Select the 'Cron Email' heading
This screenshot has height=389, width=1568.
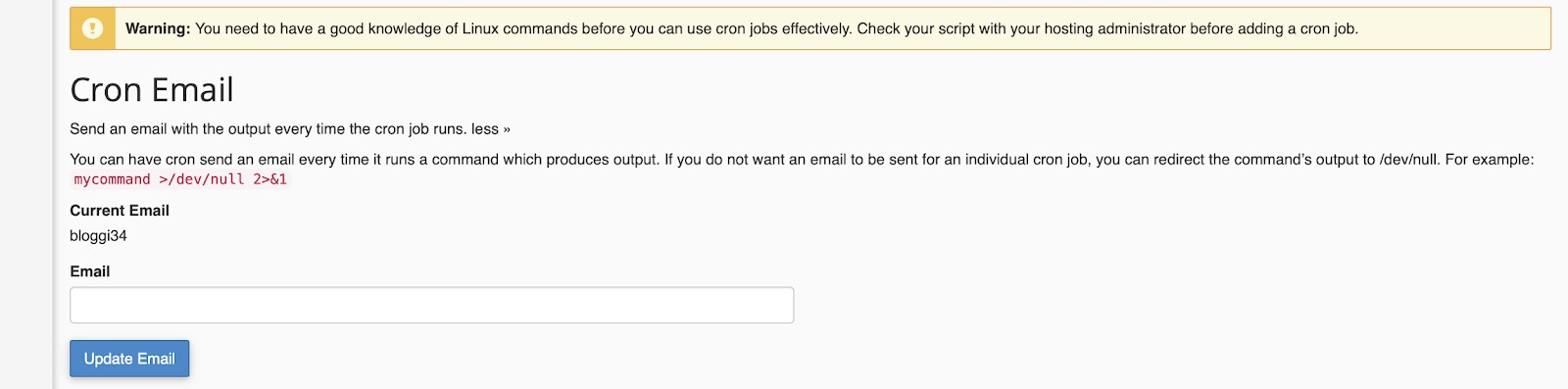(152, 90)
